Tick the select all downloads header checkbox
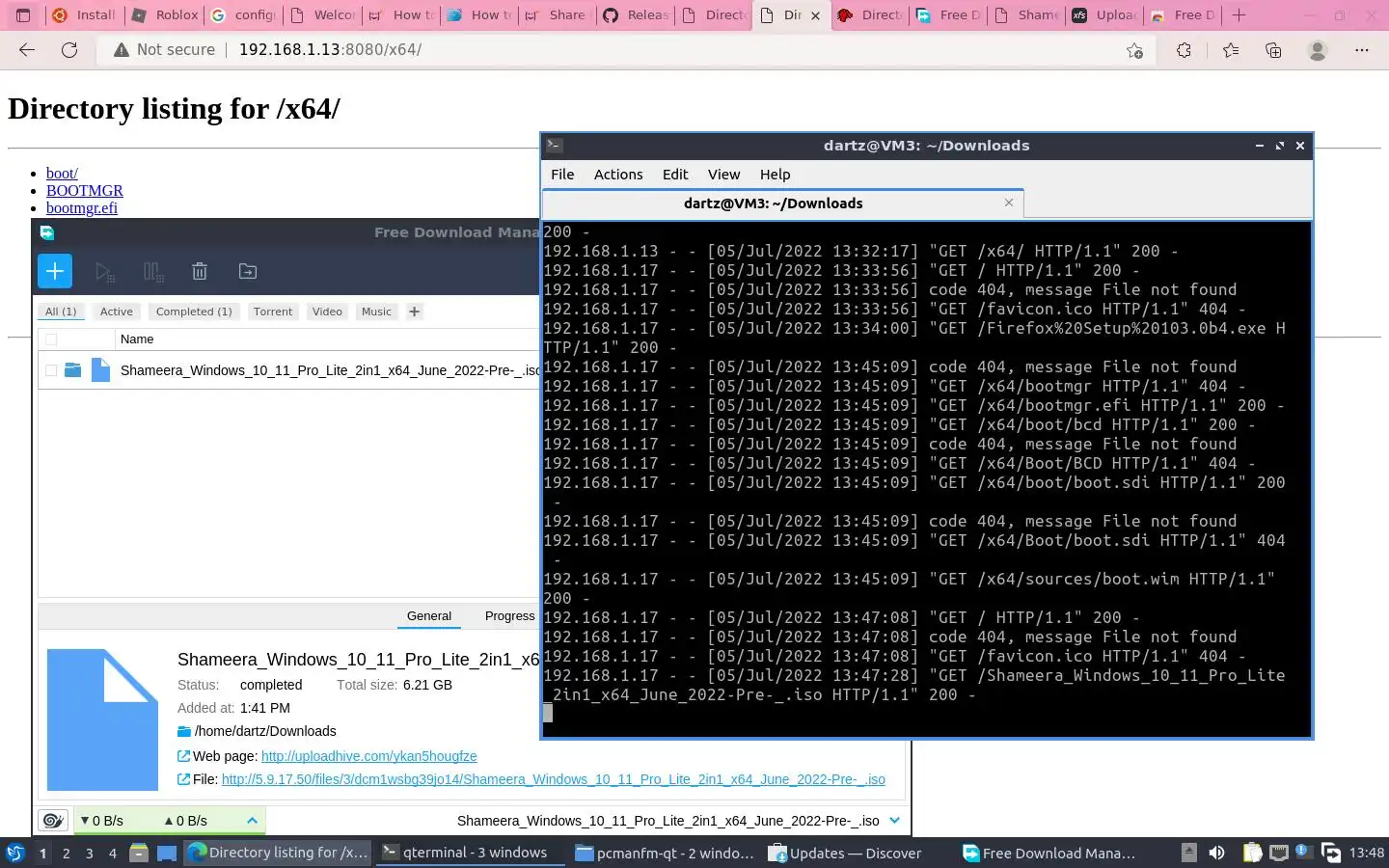1389x868 pixels. click(51, 339)
